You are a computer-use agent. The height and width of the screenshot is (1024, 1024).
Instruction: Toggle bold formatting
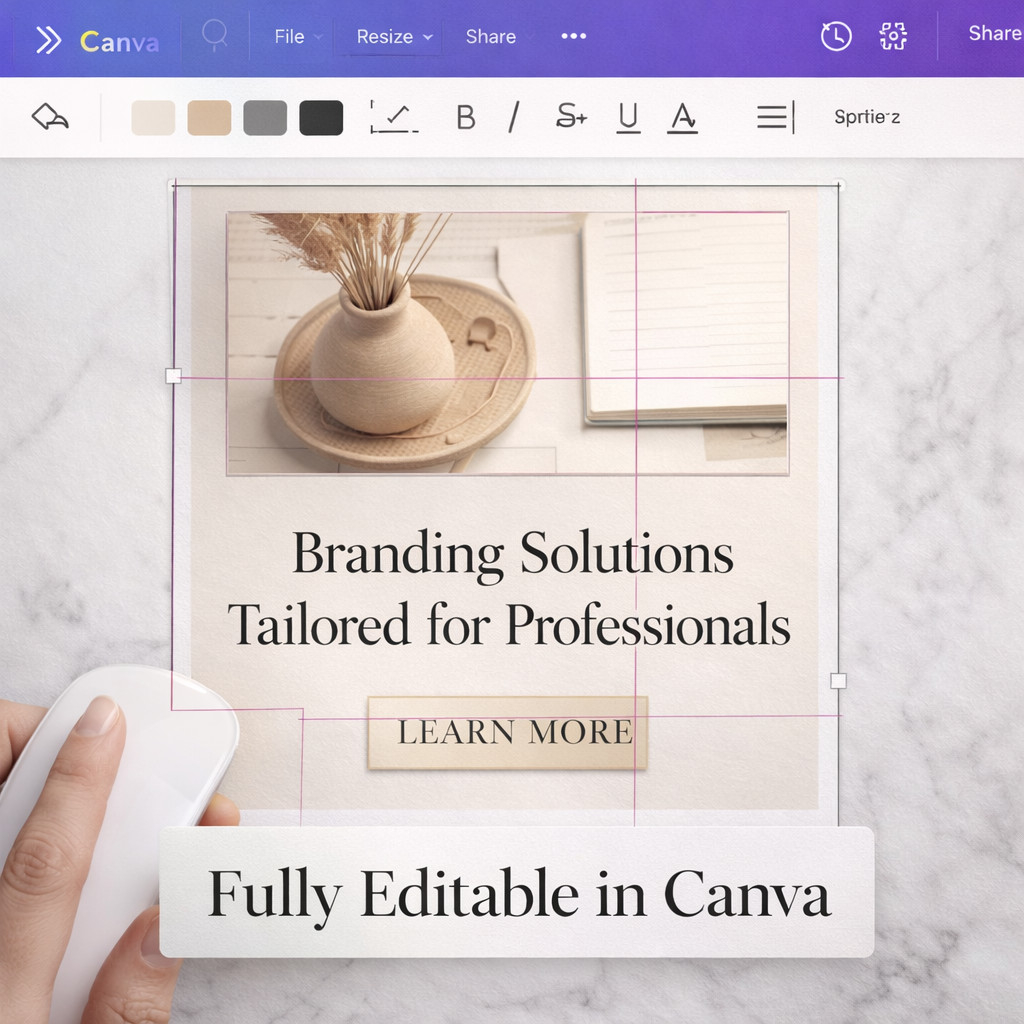[466, 118]
